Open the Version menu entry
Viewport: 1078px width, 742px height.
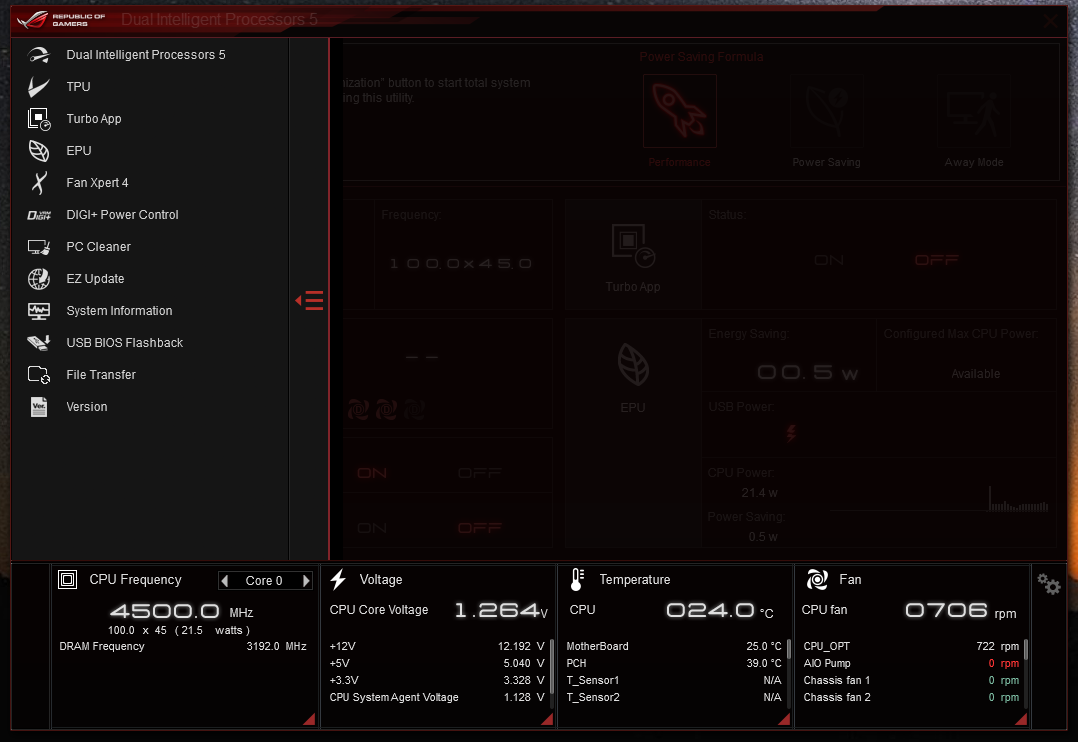pyautogui.click(x=87, y=406)
